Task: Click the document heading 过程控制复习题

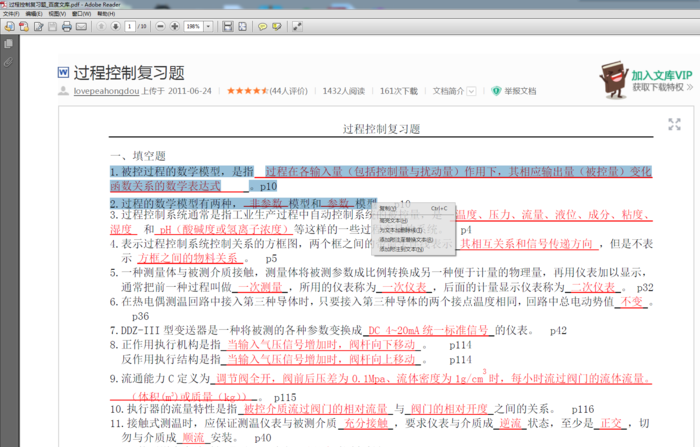Action: pyautogui.click(x=129, y=72)
